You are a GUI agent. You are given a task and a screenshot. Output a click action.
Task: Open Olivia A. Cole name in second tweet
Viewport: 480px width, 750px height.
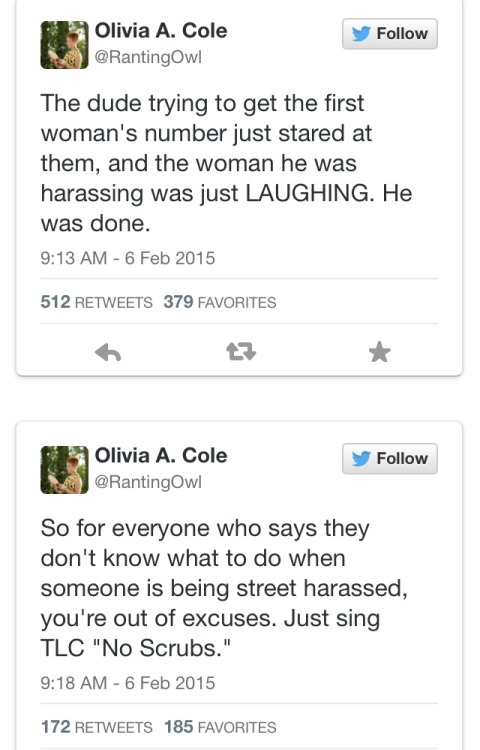[x=161, y=455]
